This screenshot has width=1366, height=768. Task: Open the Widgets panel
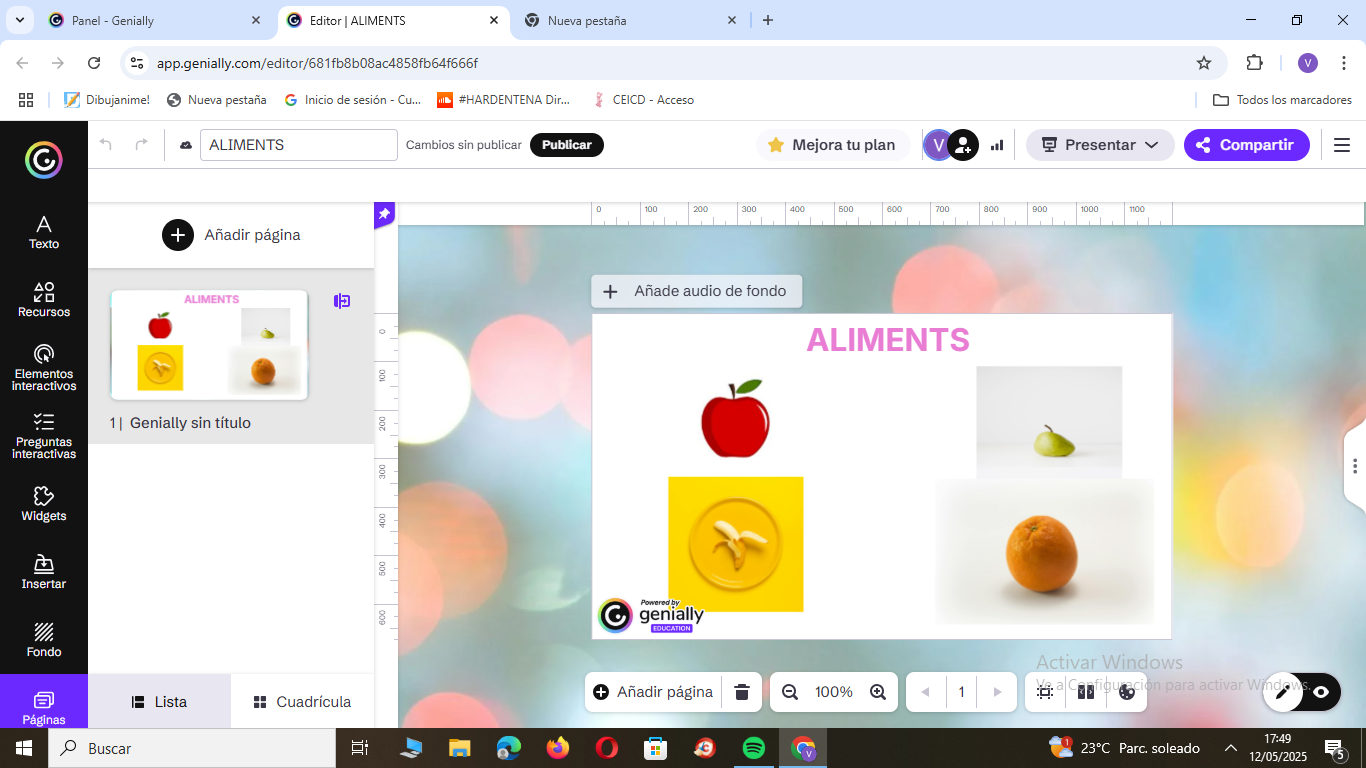(x=43, y=504)
